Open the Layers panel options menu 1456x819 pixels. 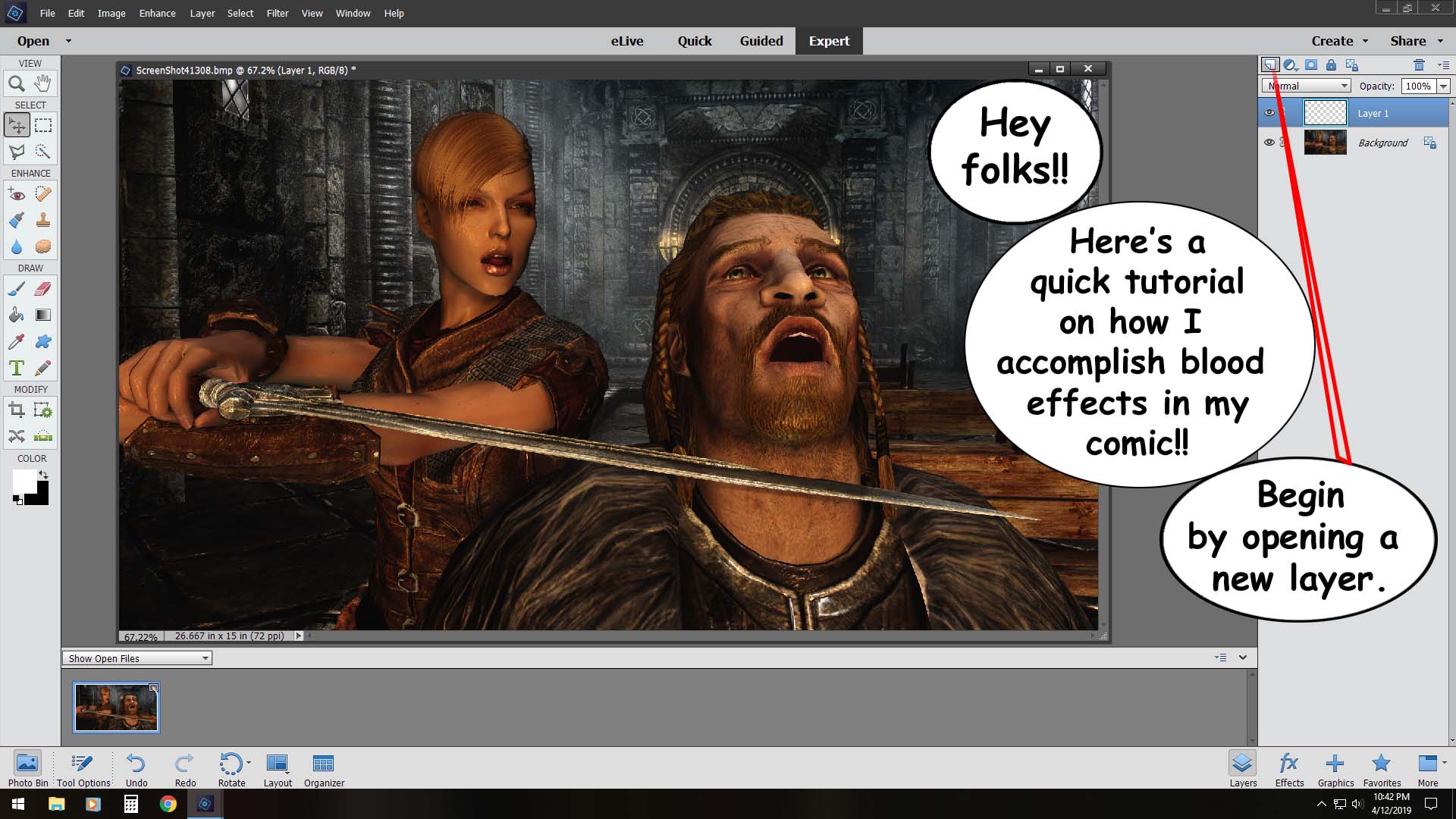(x=1443, y=65)
